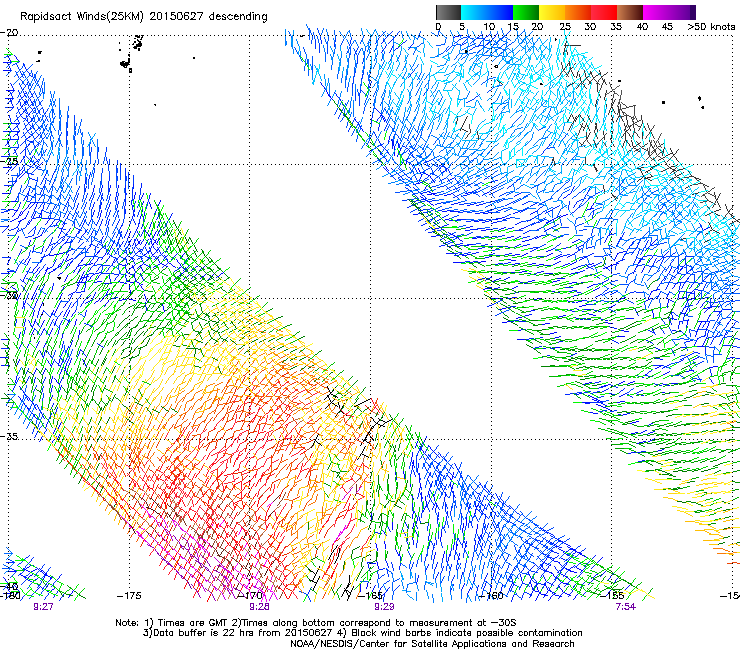740x650 pixels.
Task: Click the red 30–35 knots legend segment
Action: [604, 12]
